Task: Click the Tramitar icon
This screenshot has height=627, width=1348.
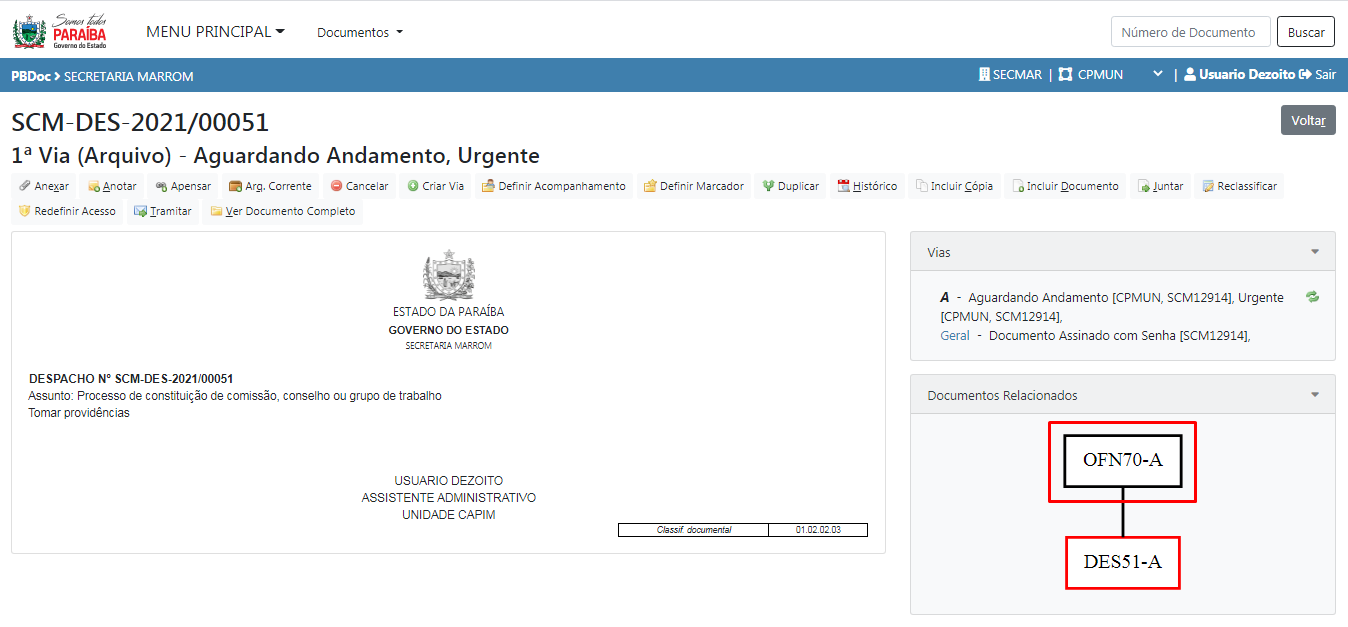Action: (141, 212)
